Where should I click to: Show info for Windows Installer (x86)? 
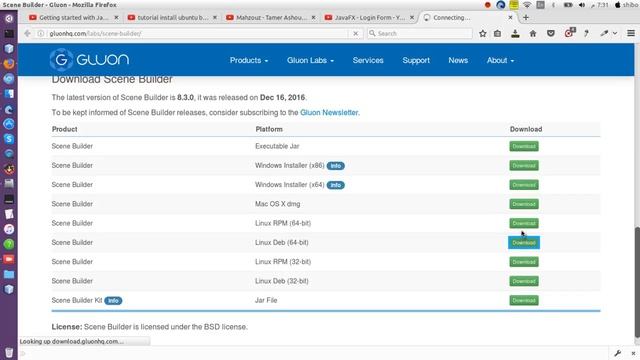336,166
